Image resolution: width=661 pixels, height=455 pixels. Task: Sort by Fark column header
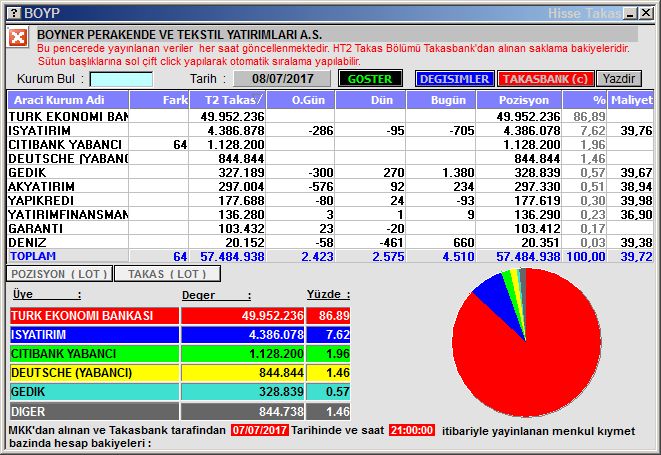click(x=159, y=100)
